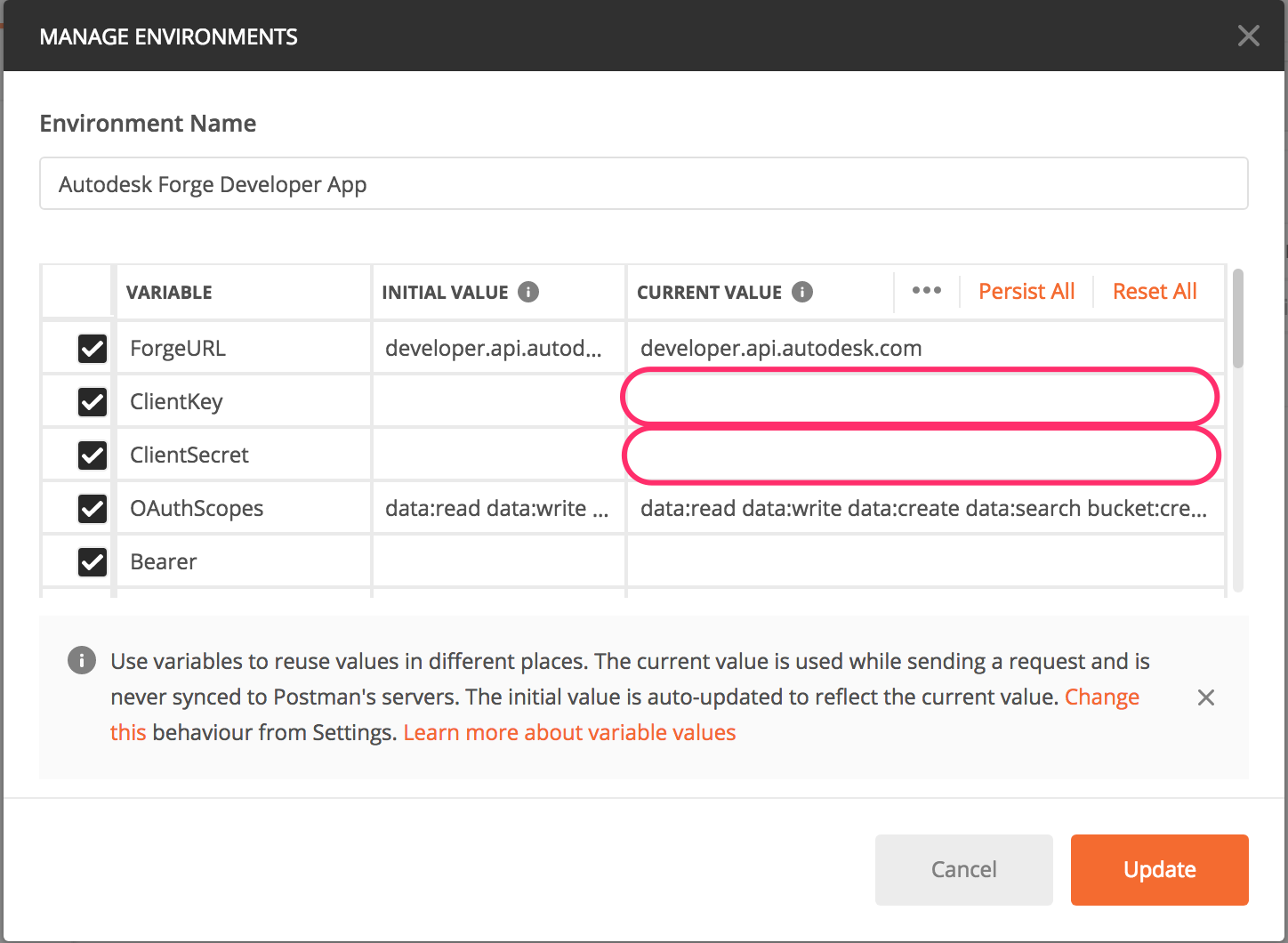Click Persist All

pos(1026,291)
